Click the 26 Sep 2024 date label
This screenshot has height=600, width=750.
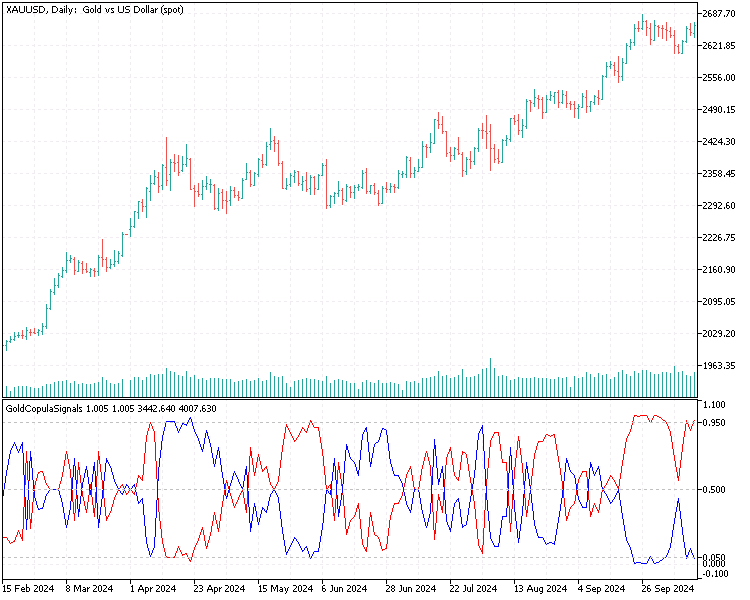[669, 589]
